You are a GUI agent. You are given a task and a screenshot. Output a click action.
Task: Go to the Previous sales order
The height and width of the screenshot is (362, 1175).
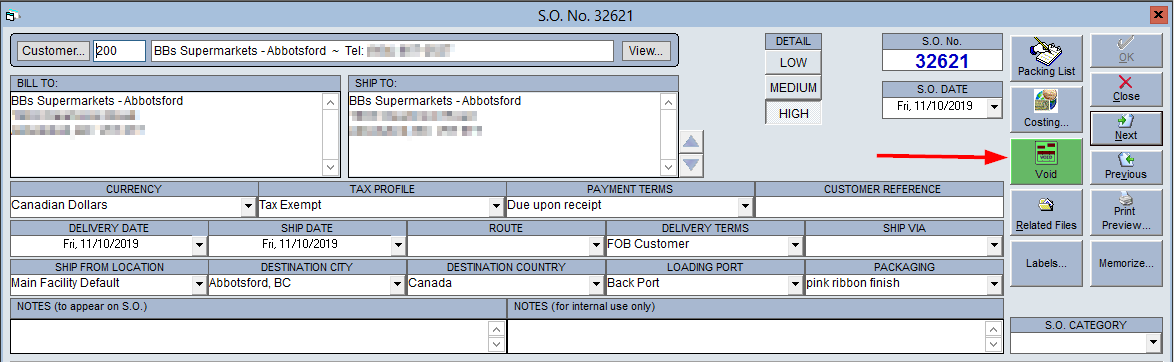tap(1126, 166)
